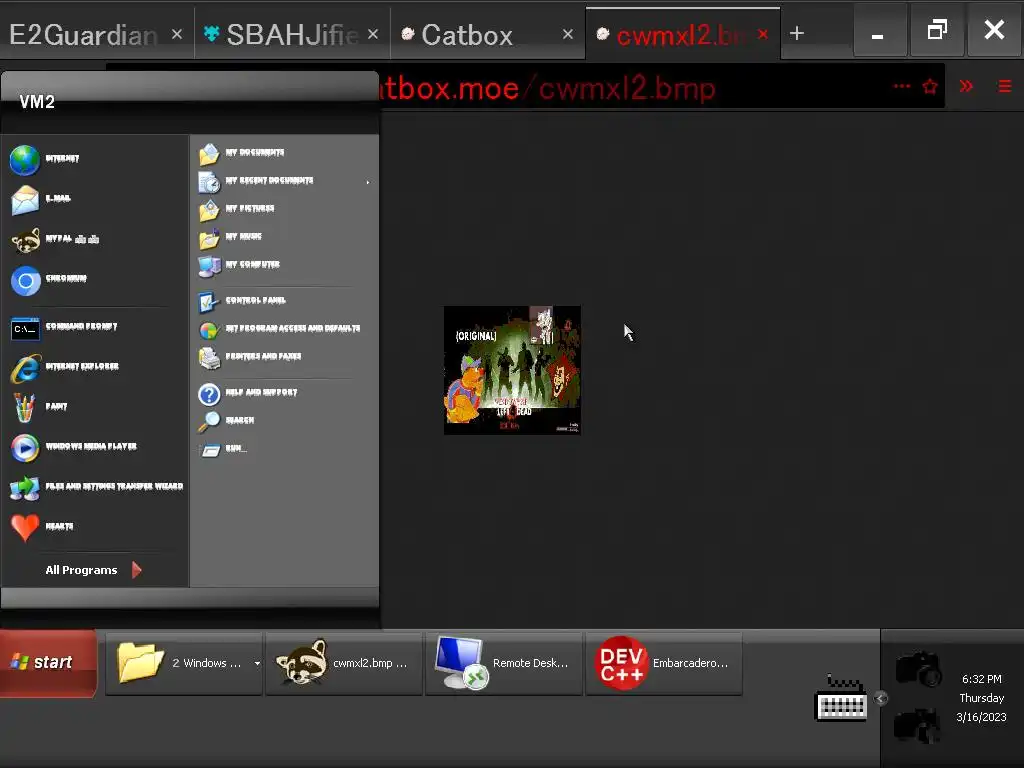1024x768 pixels.
Task: Close the E2Guardian tab
Action: 177,34
